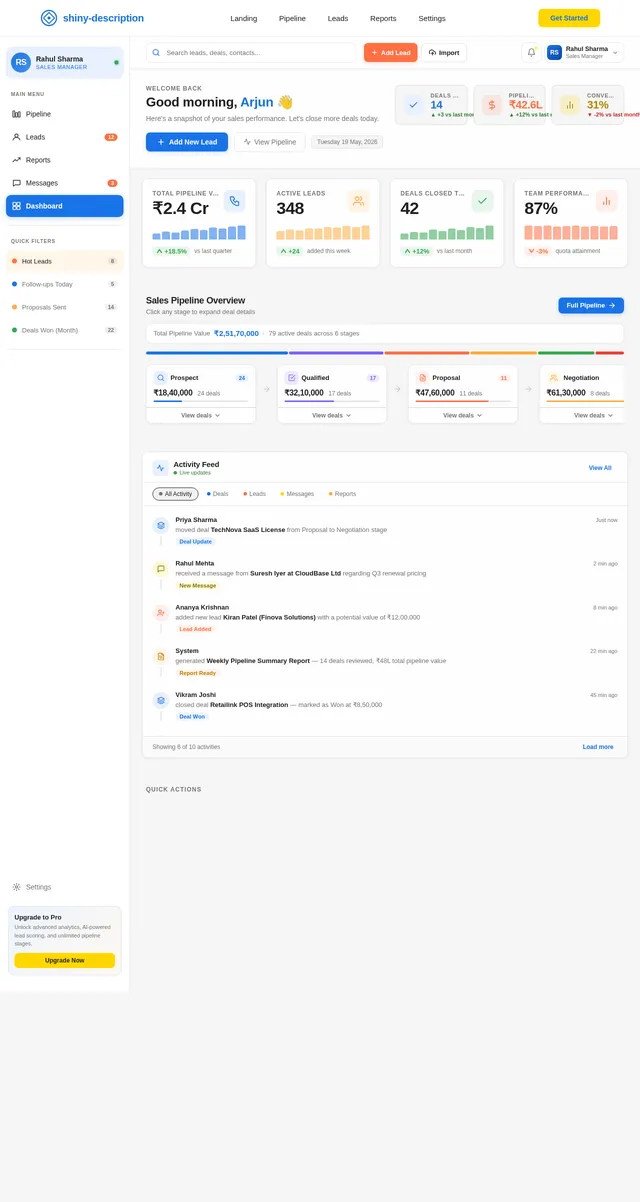Filter activity feed by Messages

pyautogui.click(x=297, y=494)
